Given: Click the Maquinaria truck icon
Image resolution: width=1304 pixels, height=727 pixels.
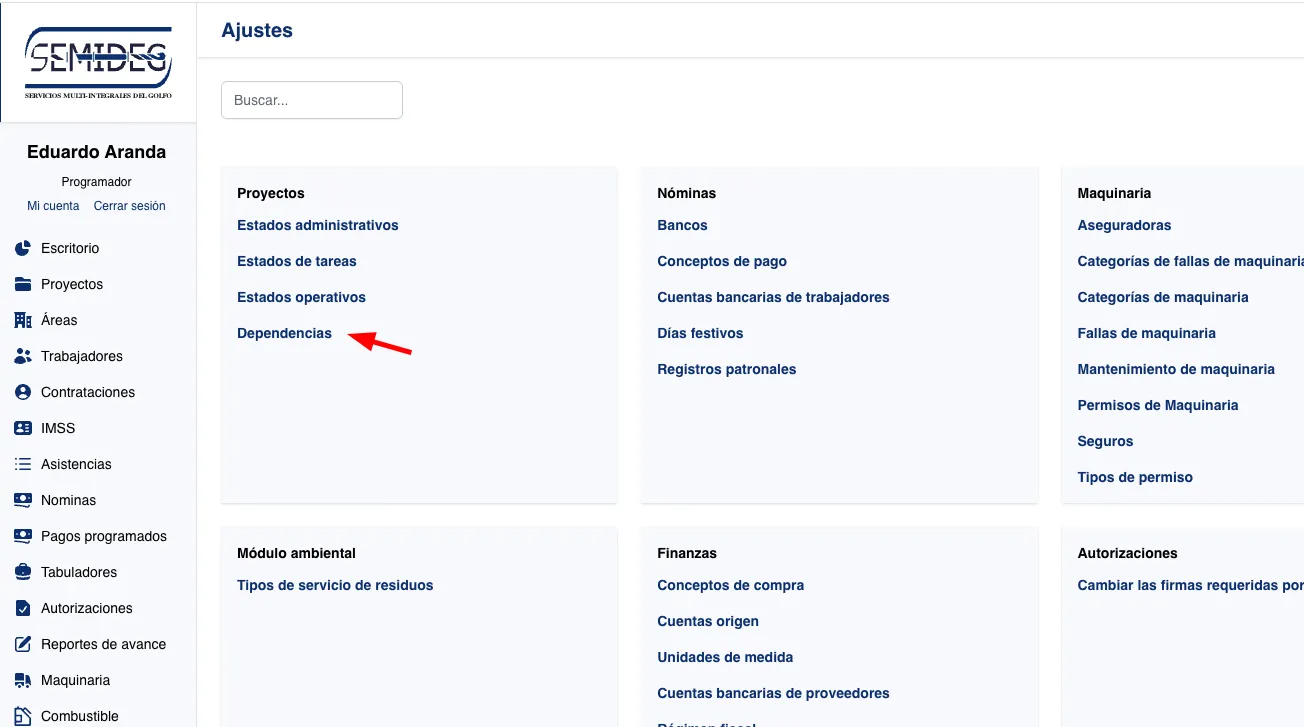Looking at the screenshot, I should [23, 680].
